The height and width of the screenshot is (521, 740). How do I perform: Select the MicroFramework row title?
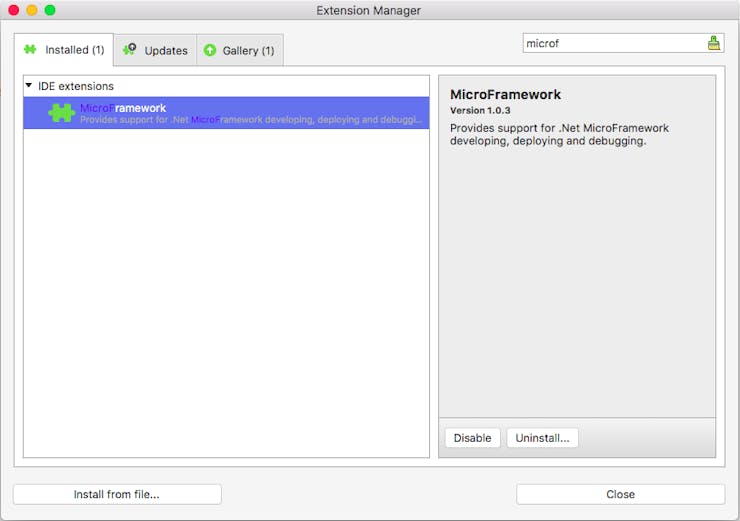[123, 108]
